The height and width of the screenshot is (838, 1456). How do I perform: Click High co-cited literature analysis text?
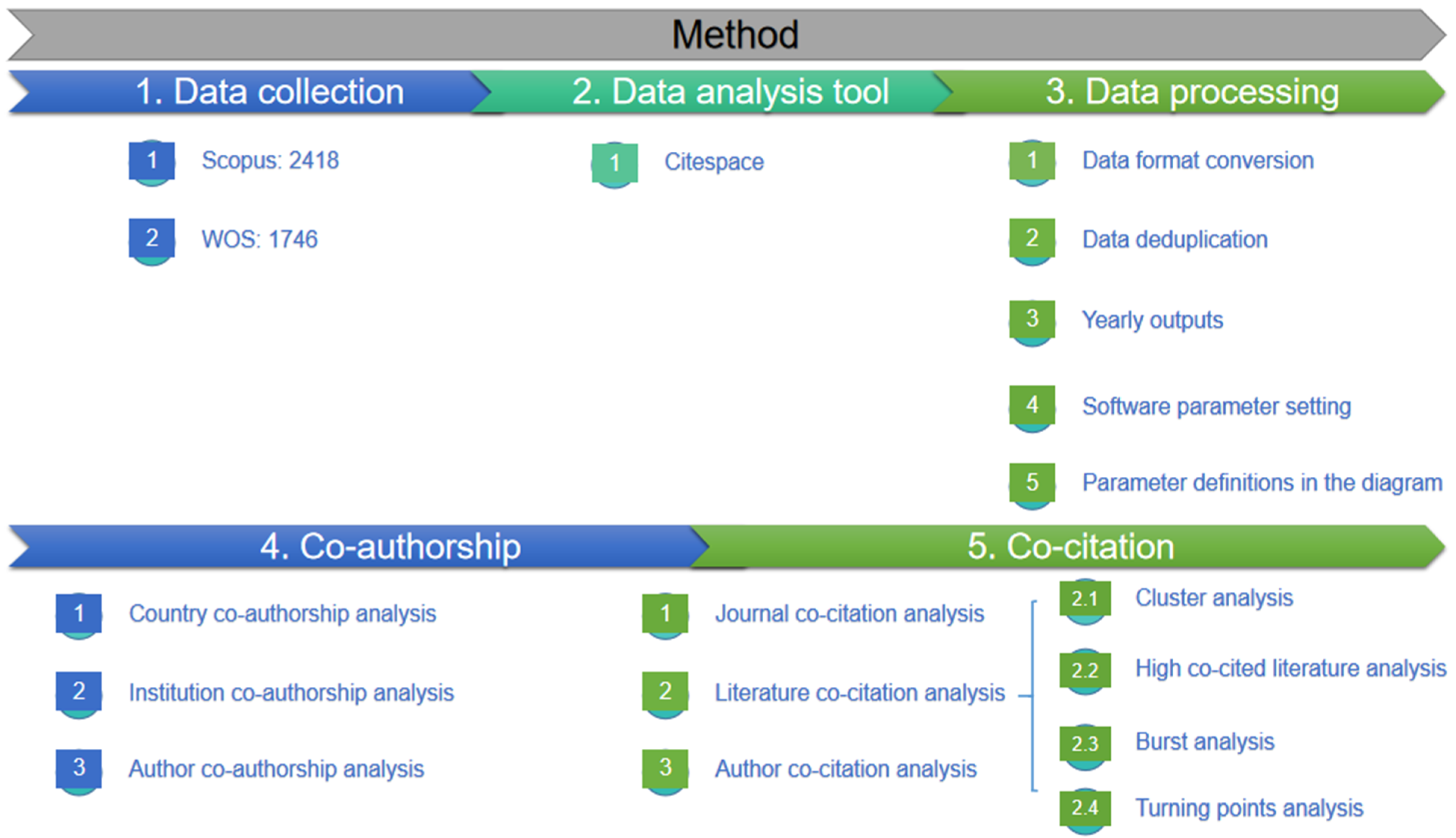(x=1290, y=669)
